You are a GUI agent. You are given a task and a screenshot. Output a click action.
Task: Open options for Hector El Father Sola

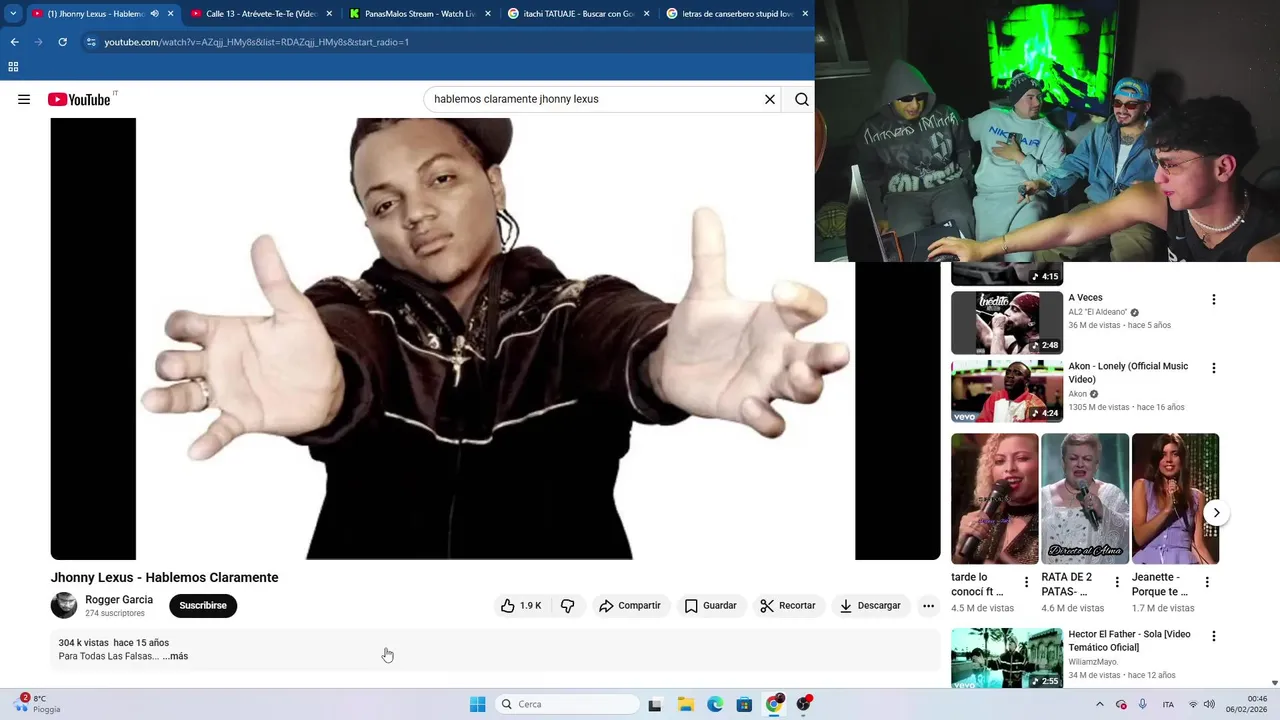point(1214,636)
